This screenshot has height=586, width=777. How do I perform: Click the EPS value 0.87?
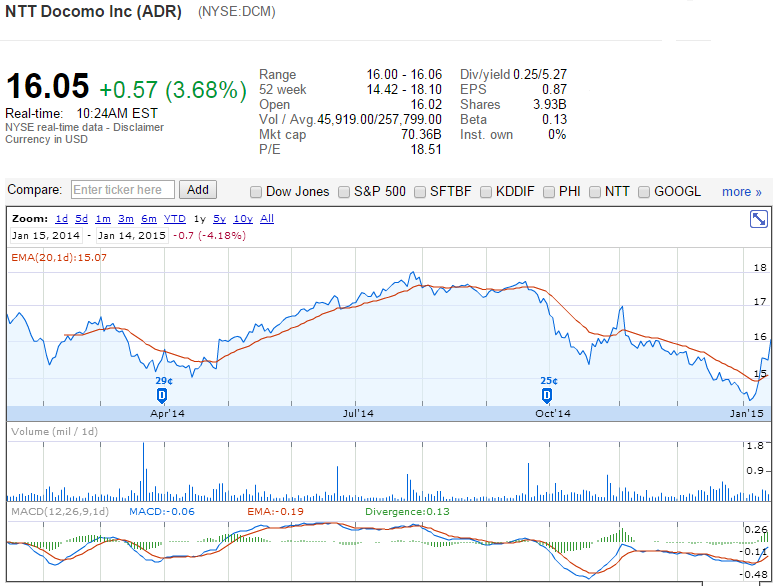pyautogui.click(x=555, y=90)
